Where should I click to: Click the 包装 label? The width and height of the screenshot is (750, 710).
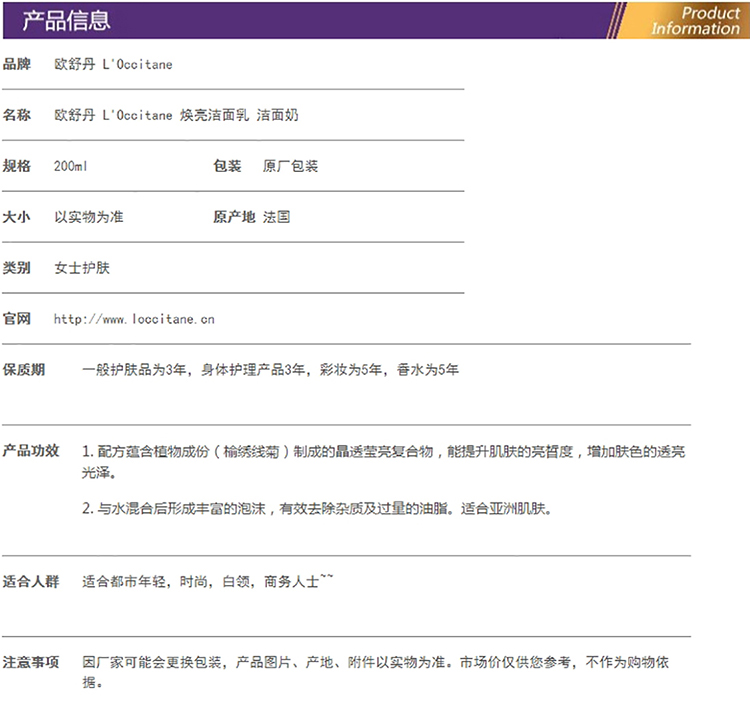(x=227, y=166)
